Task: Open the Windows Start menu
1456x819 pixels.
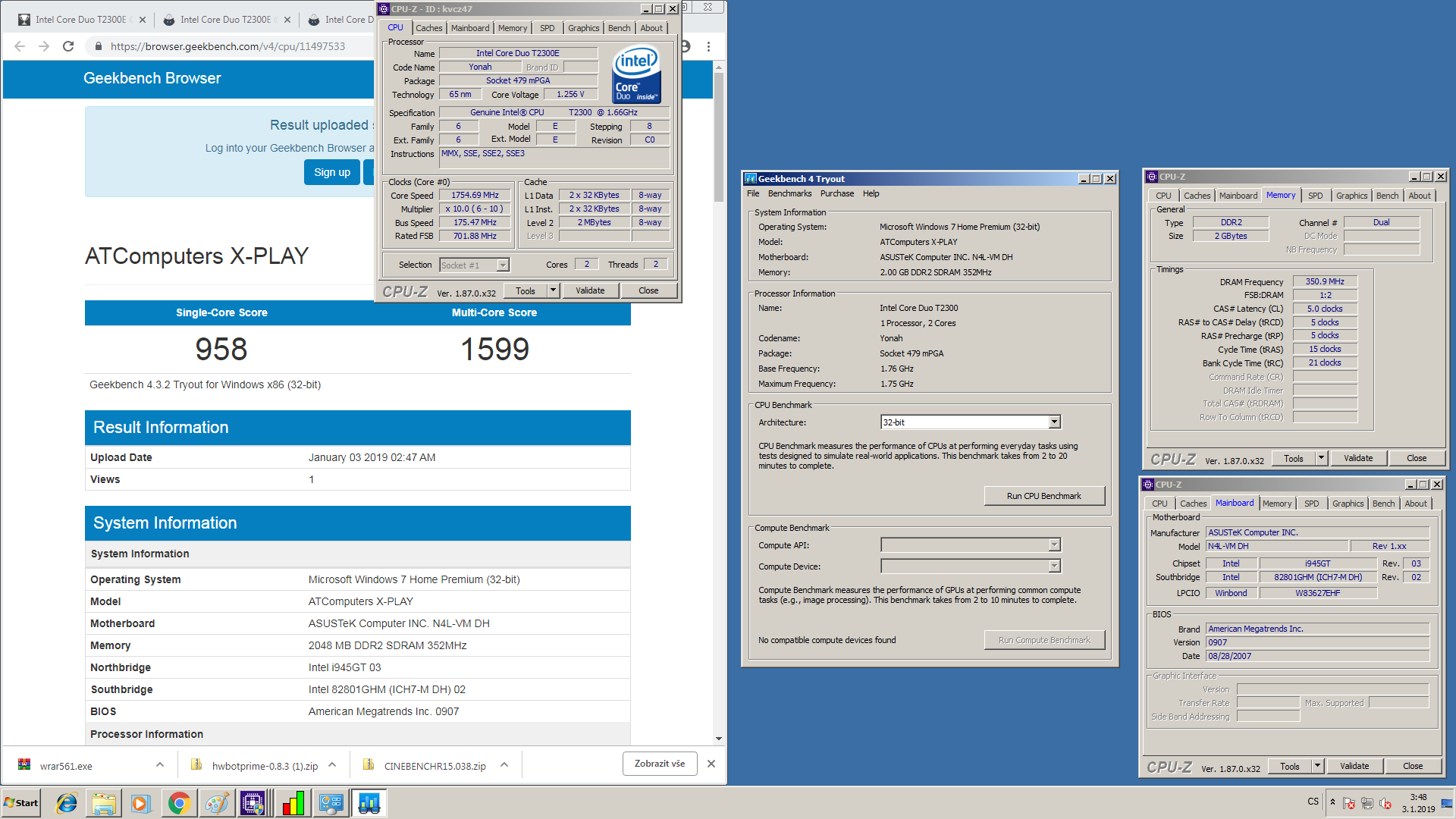Action: pos(21,803)
